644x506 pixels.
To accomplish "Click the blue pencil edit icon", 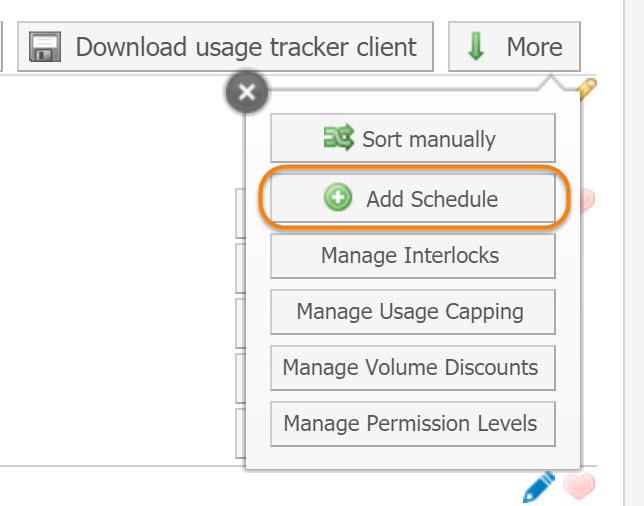I will coord(538,487).
